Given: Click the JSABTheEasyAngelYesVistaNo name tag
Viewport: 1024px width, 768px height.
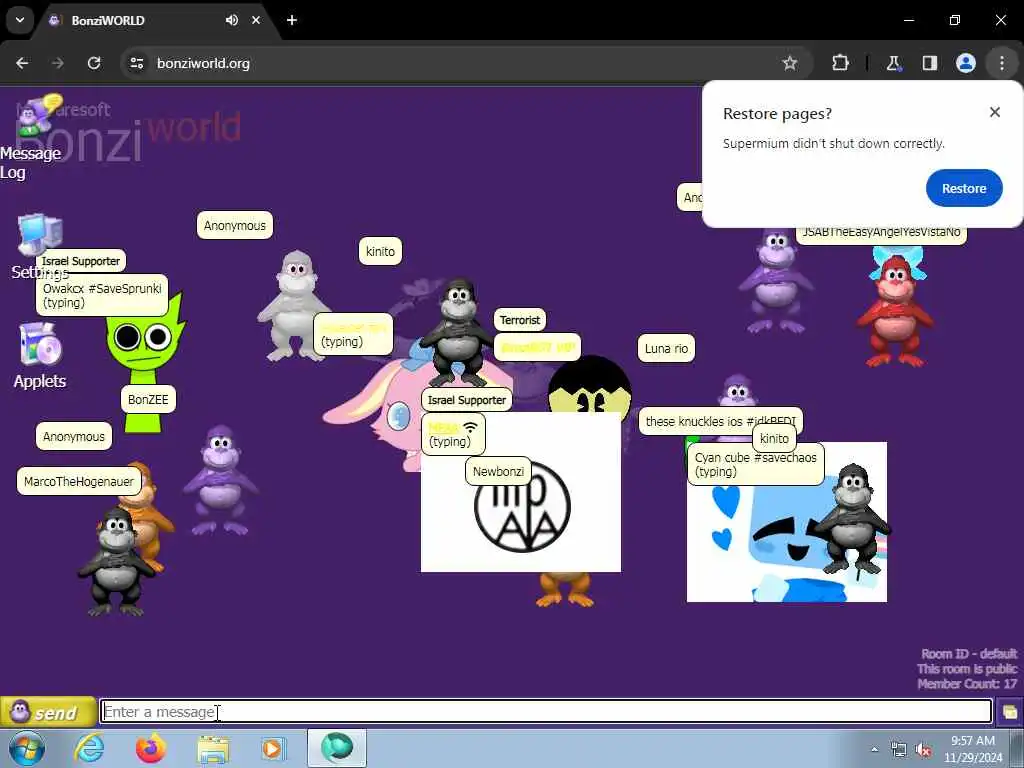Looking at the screenshot, I should [881, 232].
